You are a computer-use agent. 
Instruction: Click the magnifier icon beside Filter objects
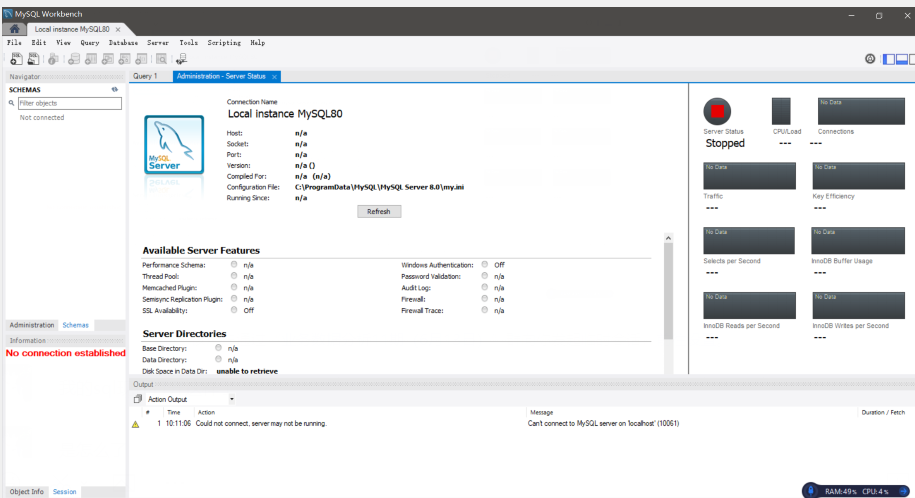pos(11,103)
